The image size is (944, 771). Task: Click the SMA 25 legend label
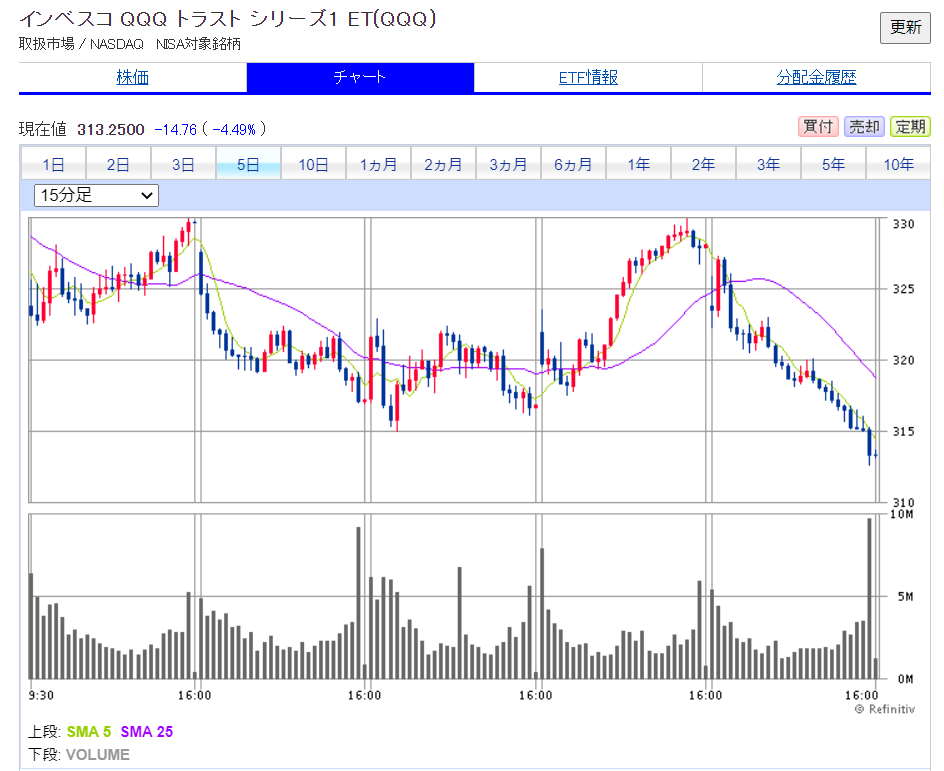coord(147,732)
